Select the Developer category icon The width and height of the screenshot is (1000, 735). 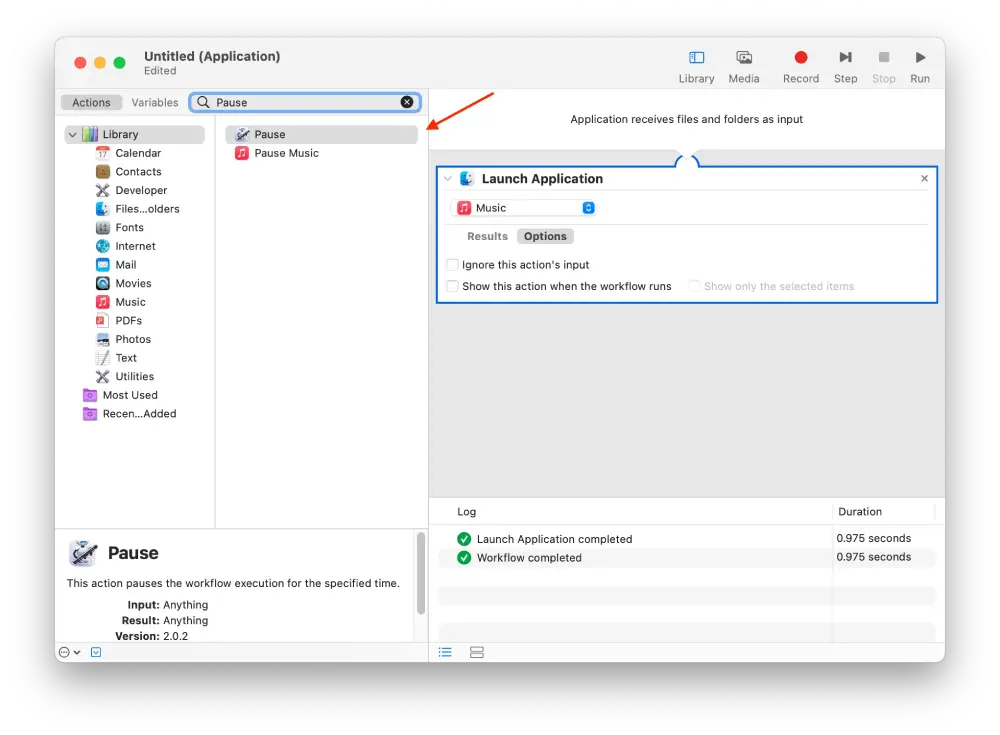(x=103, y=190)
